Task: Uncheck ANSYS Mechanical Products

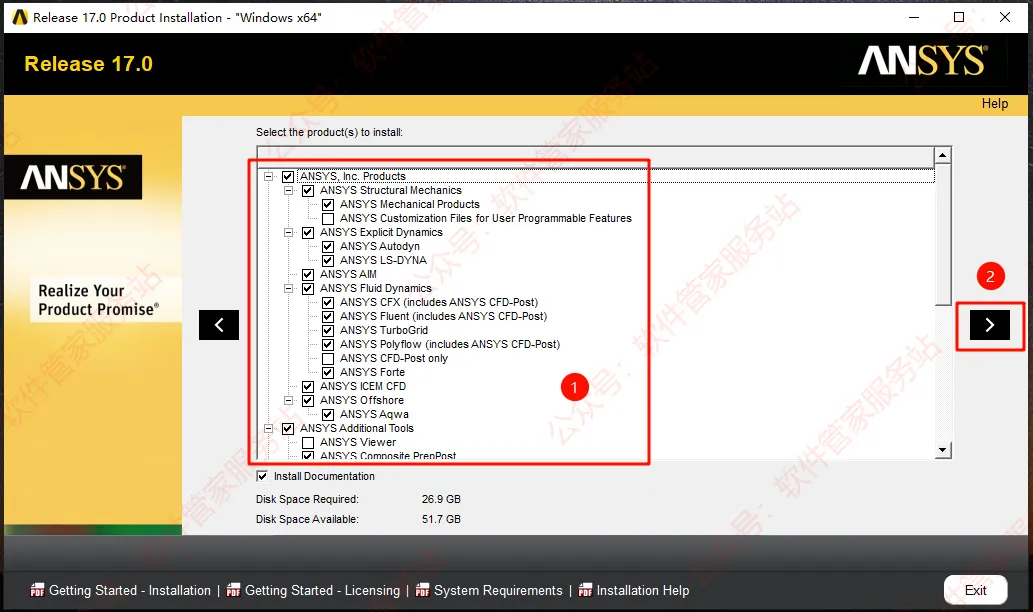Action: click(328, 205)
